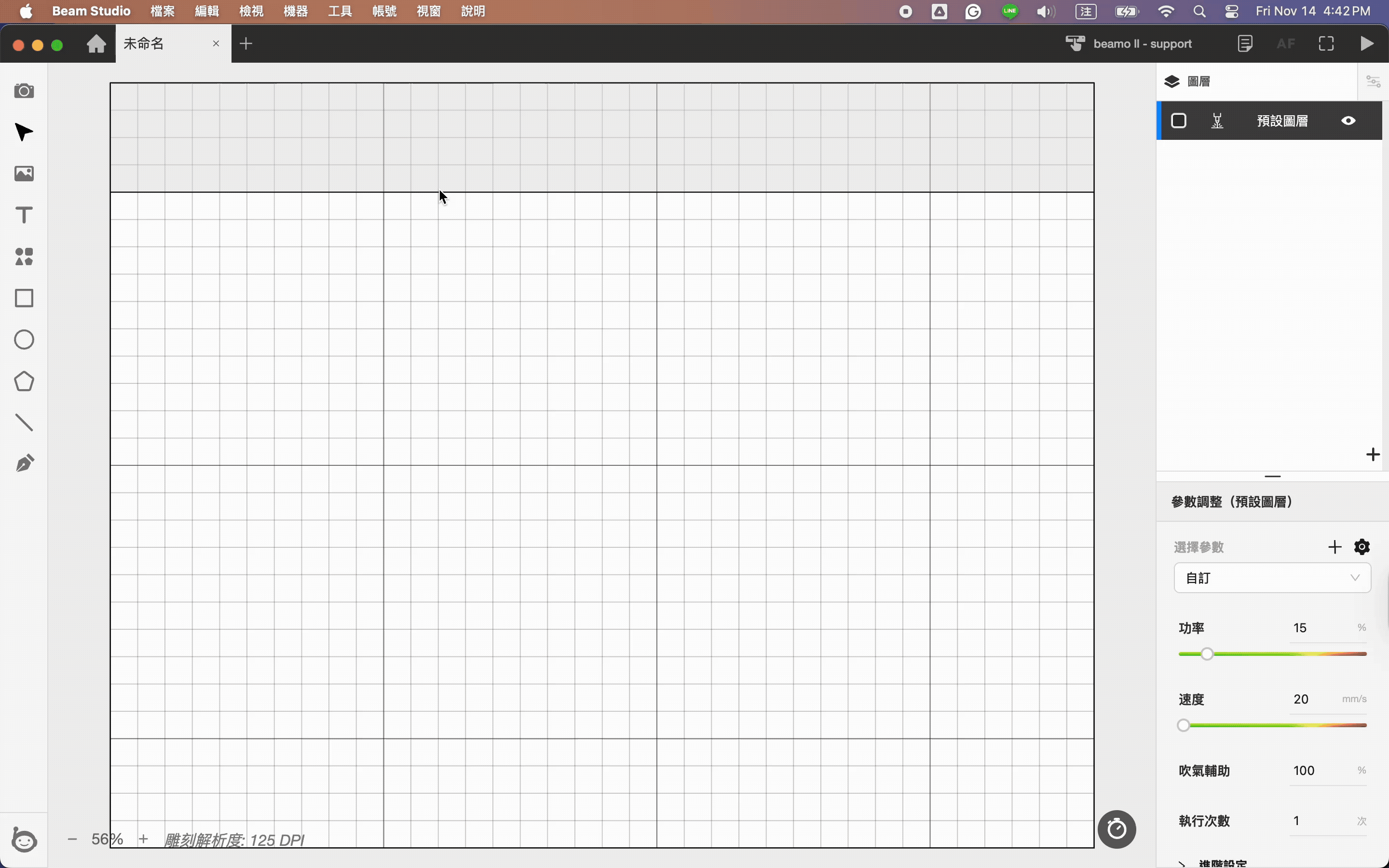1389x868 pixels.
Task: Click the 雕刻解析度: 125 DPI label
Action: tap(234, 840)
